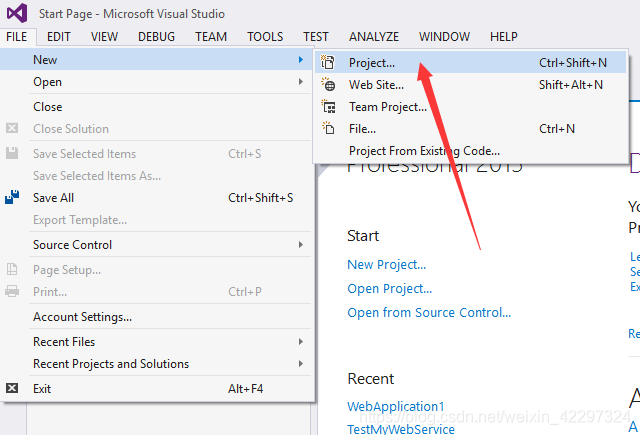Click Open from Source Control... link

(x=429, y=313)
